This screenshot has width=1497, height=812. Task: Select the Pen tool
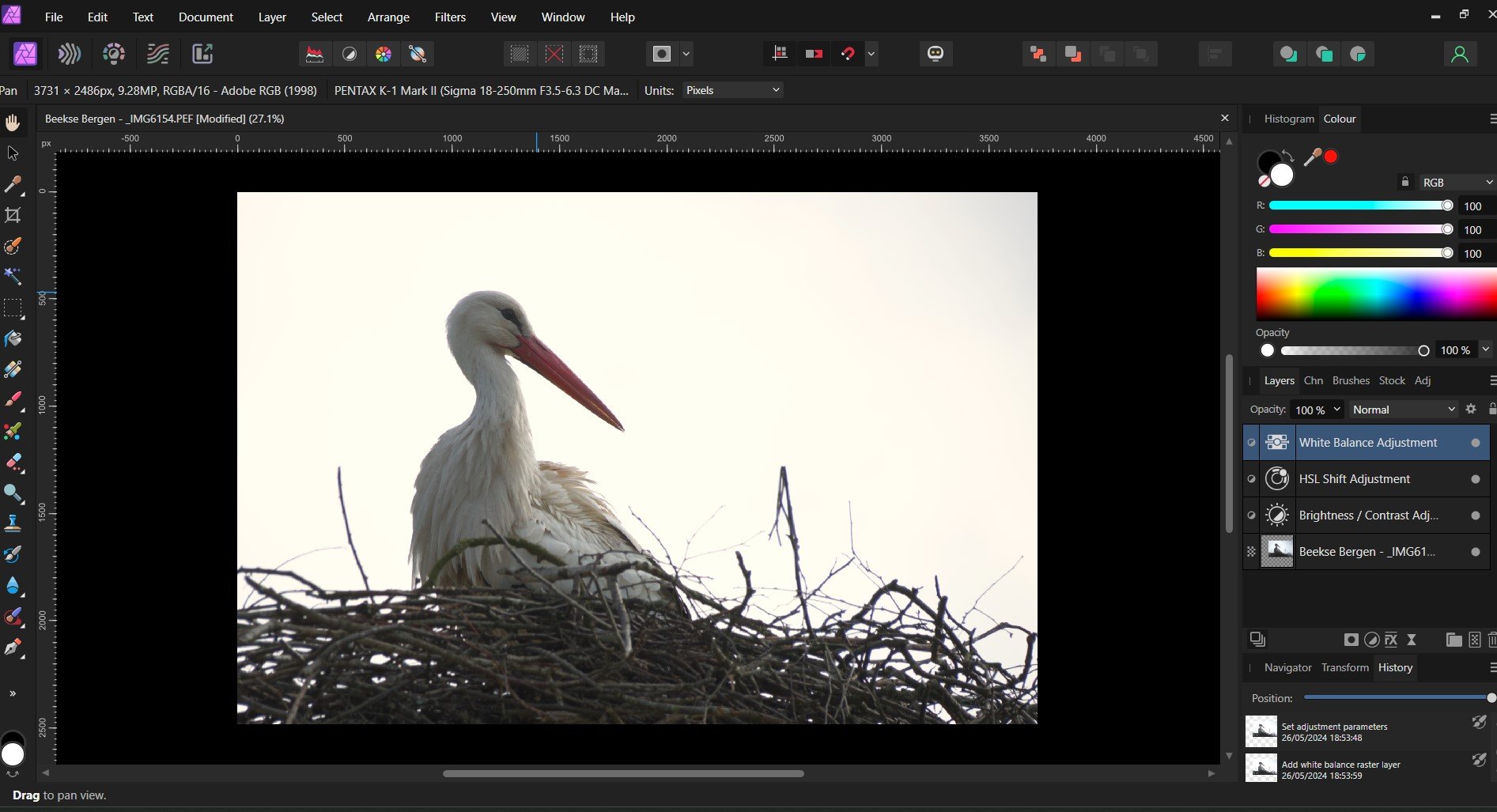(x=13, y=648)
